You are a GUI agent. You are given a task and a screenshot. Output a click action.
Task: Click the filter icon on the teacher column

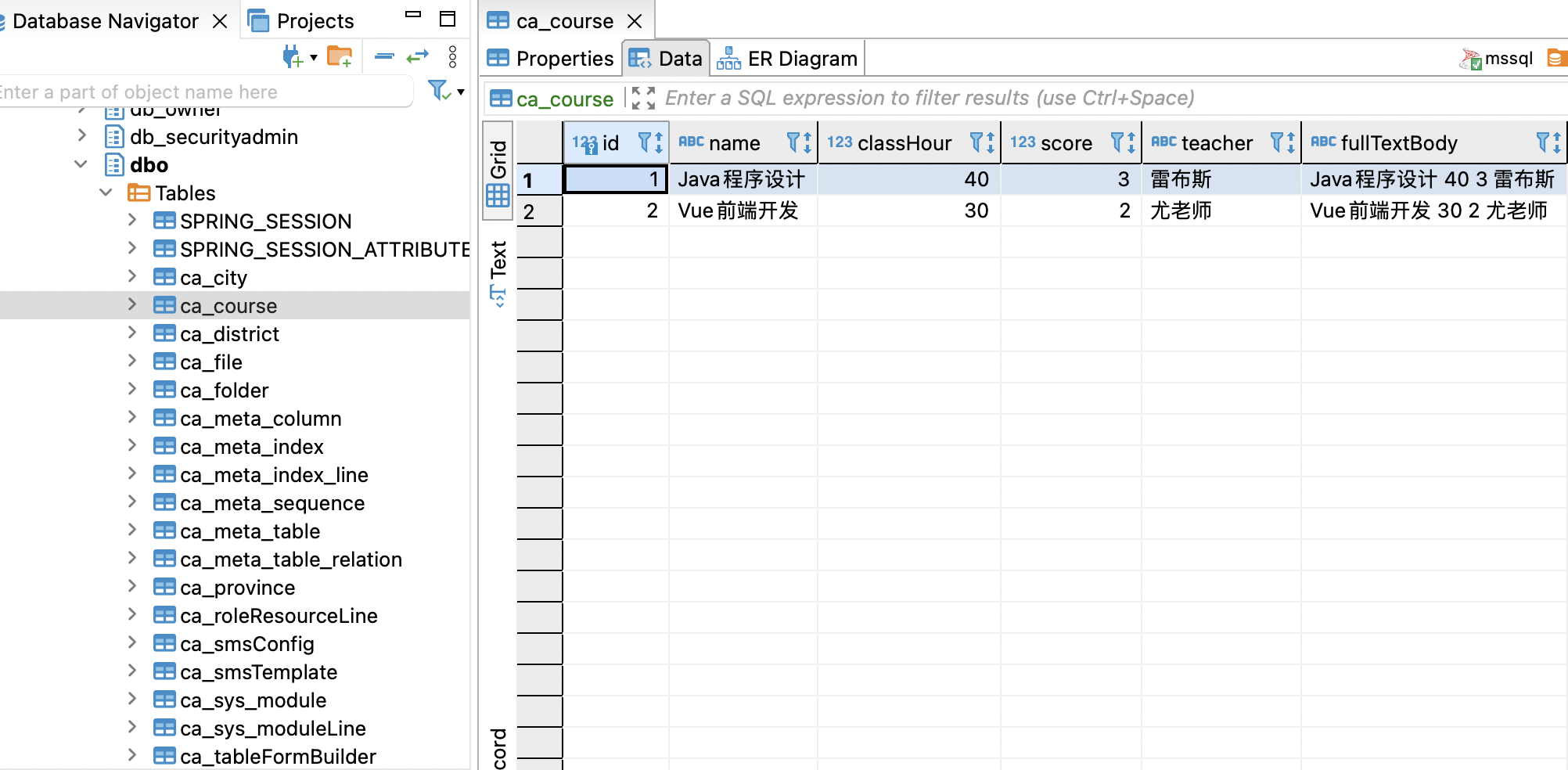coord(1277,142)
